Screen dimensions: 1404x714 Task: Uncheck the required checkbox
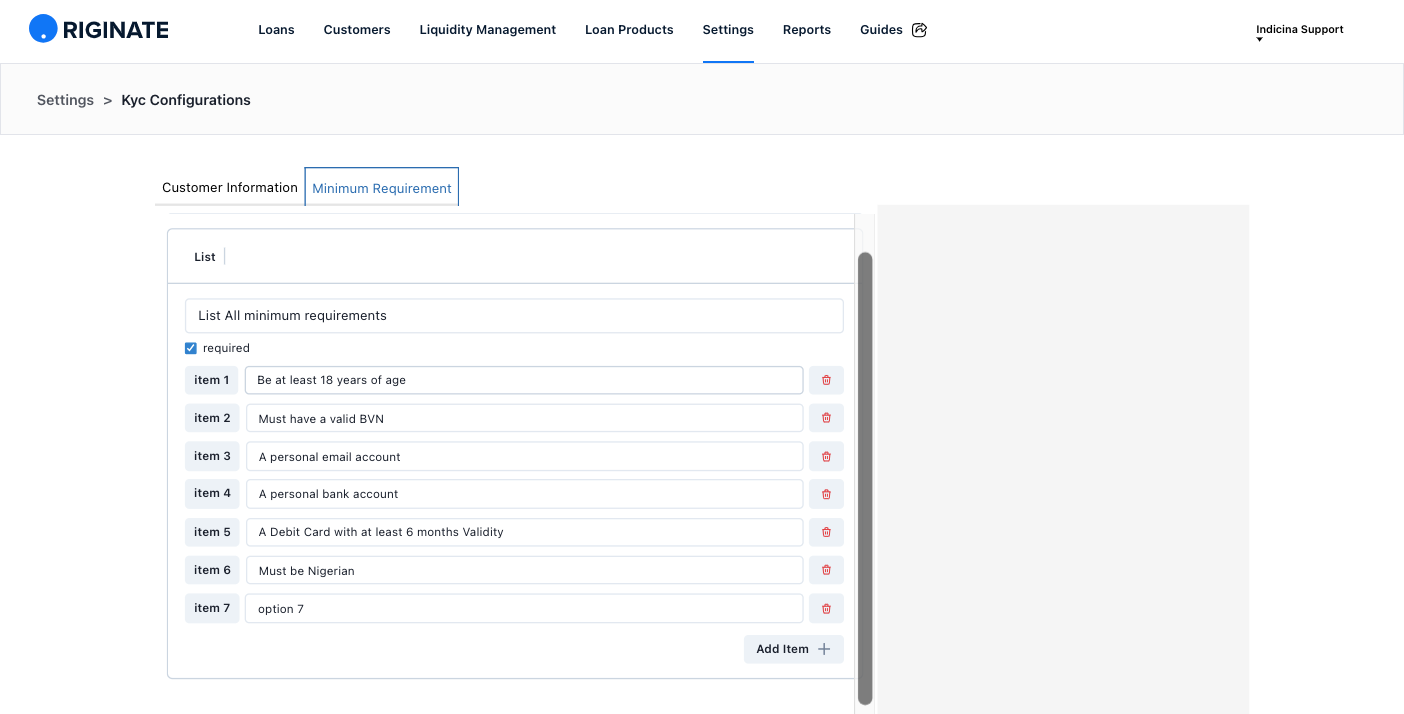pyautogui.click(x=191, y=348)
